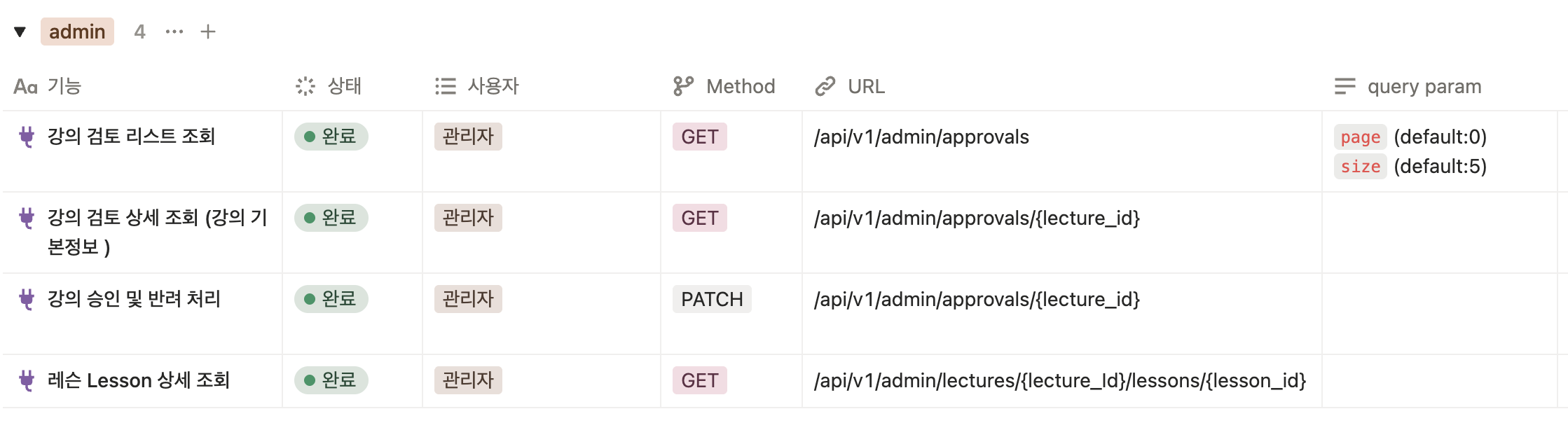Click the admin group tag label

(x=77, y=32)
